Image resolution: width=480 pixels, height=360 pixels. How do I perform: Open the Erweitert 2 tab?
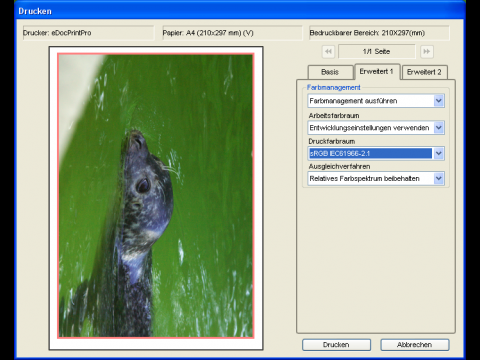click(424, 72)
